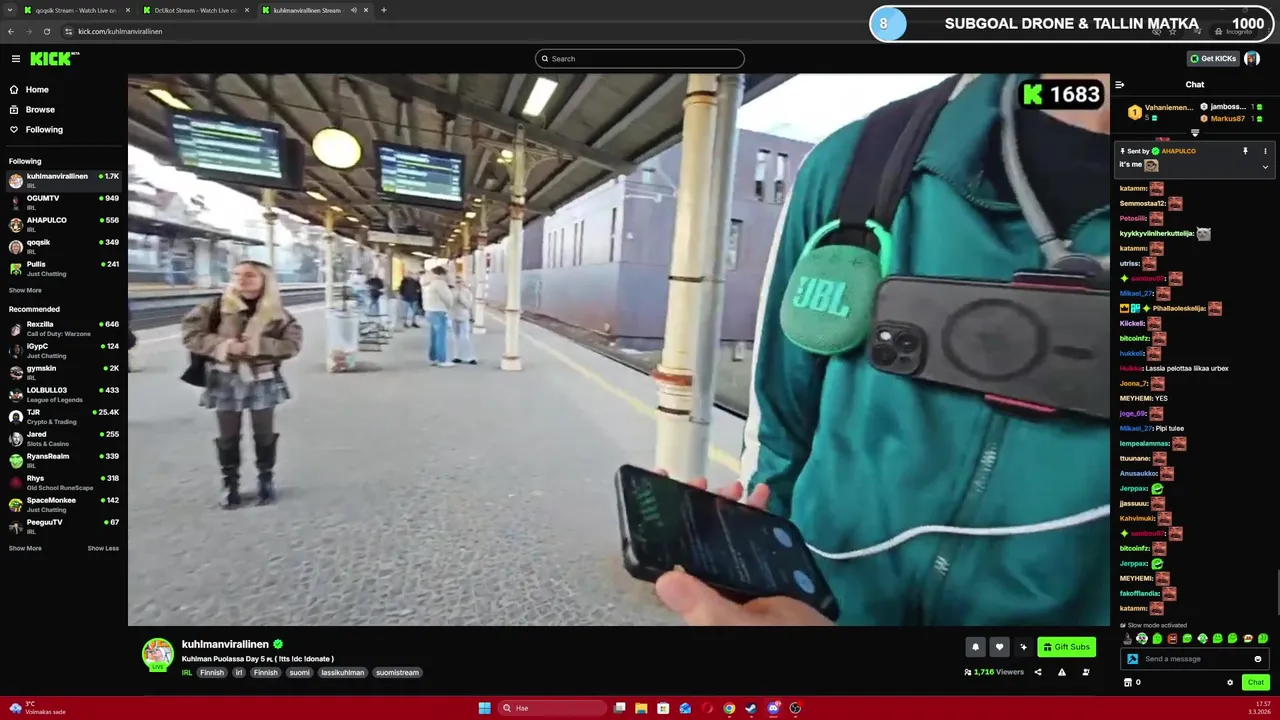Open the browser tab search dropdown
Image resolution: width=1280 pixels, height=720 pixels.
(10, 10)
